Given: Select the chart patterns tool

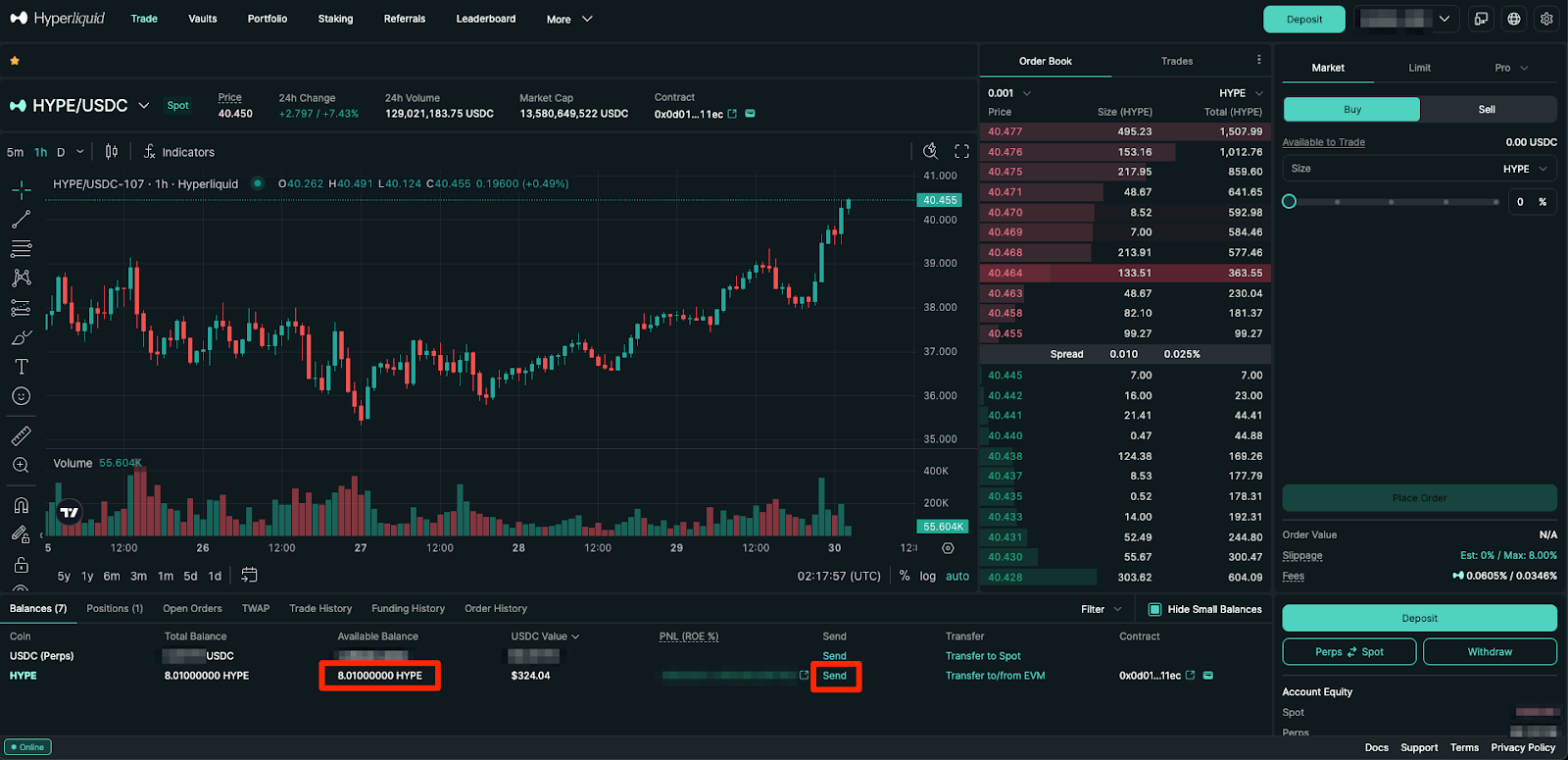Looking at the screenshot, I should pos(21,278).
